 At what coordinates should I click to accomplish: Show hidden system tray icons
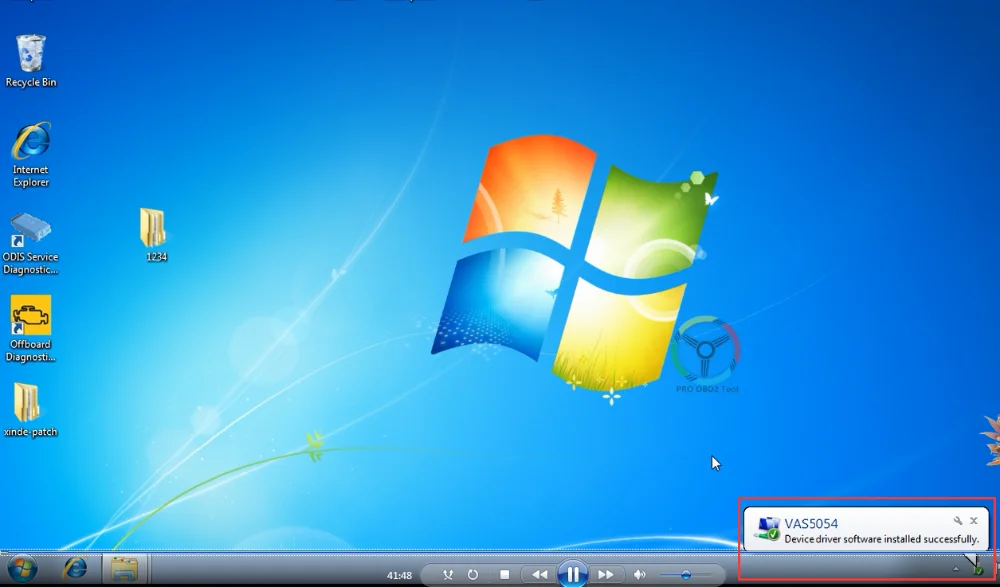[955, 569]
